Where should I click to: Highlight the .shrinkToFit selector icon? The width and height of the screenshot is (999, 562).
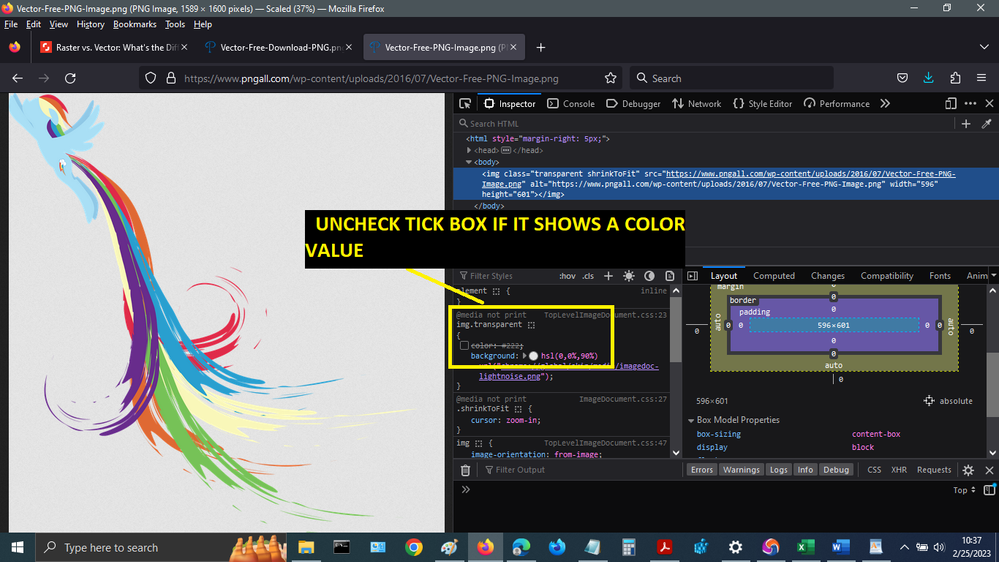518,409
